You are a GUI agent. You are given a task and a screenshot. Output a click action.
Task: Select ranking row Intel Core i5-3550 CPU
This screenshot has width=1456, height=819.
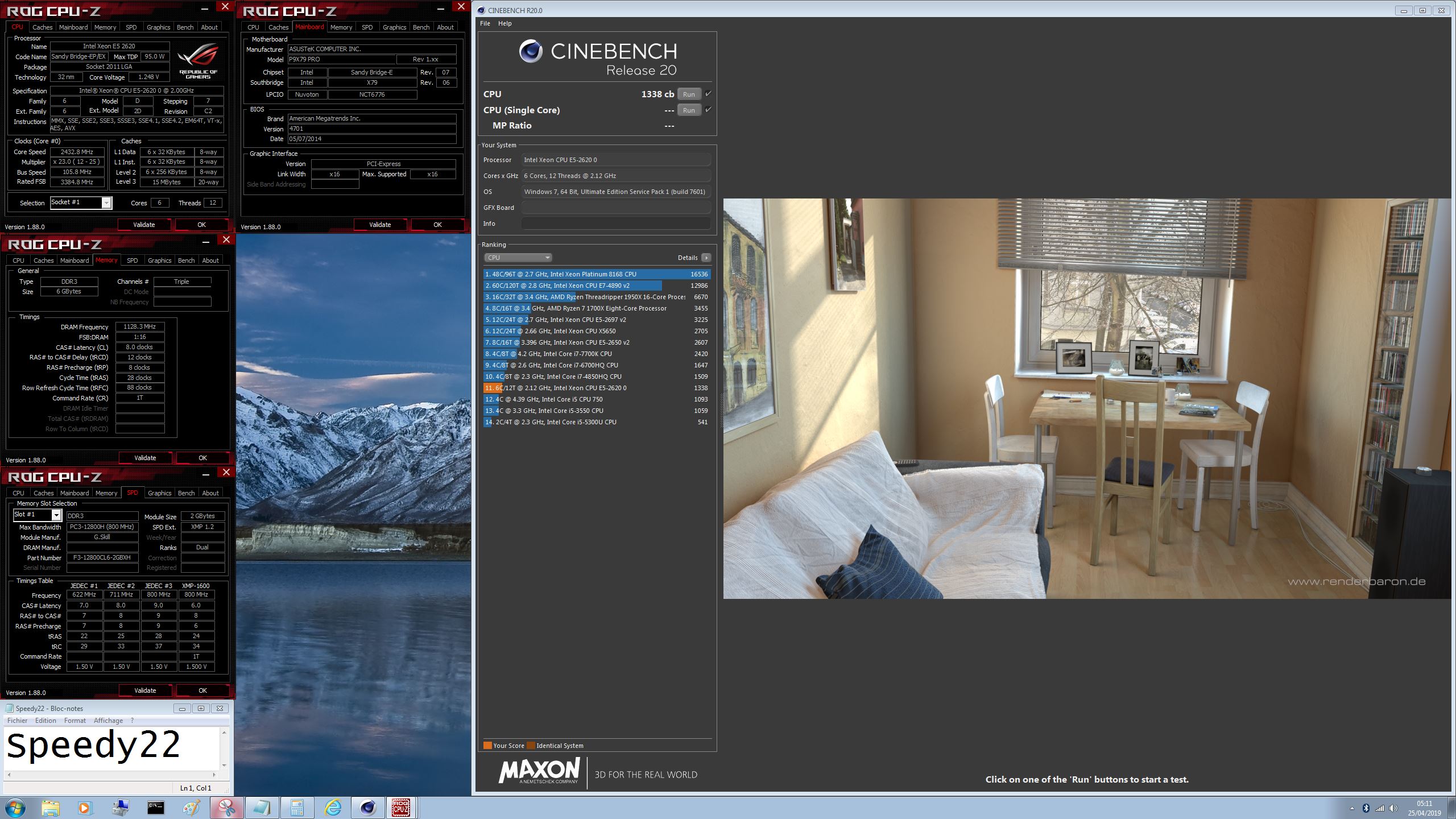pyautogui.click(x=597, y=411)
